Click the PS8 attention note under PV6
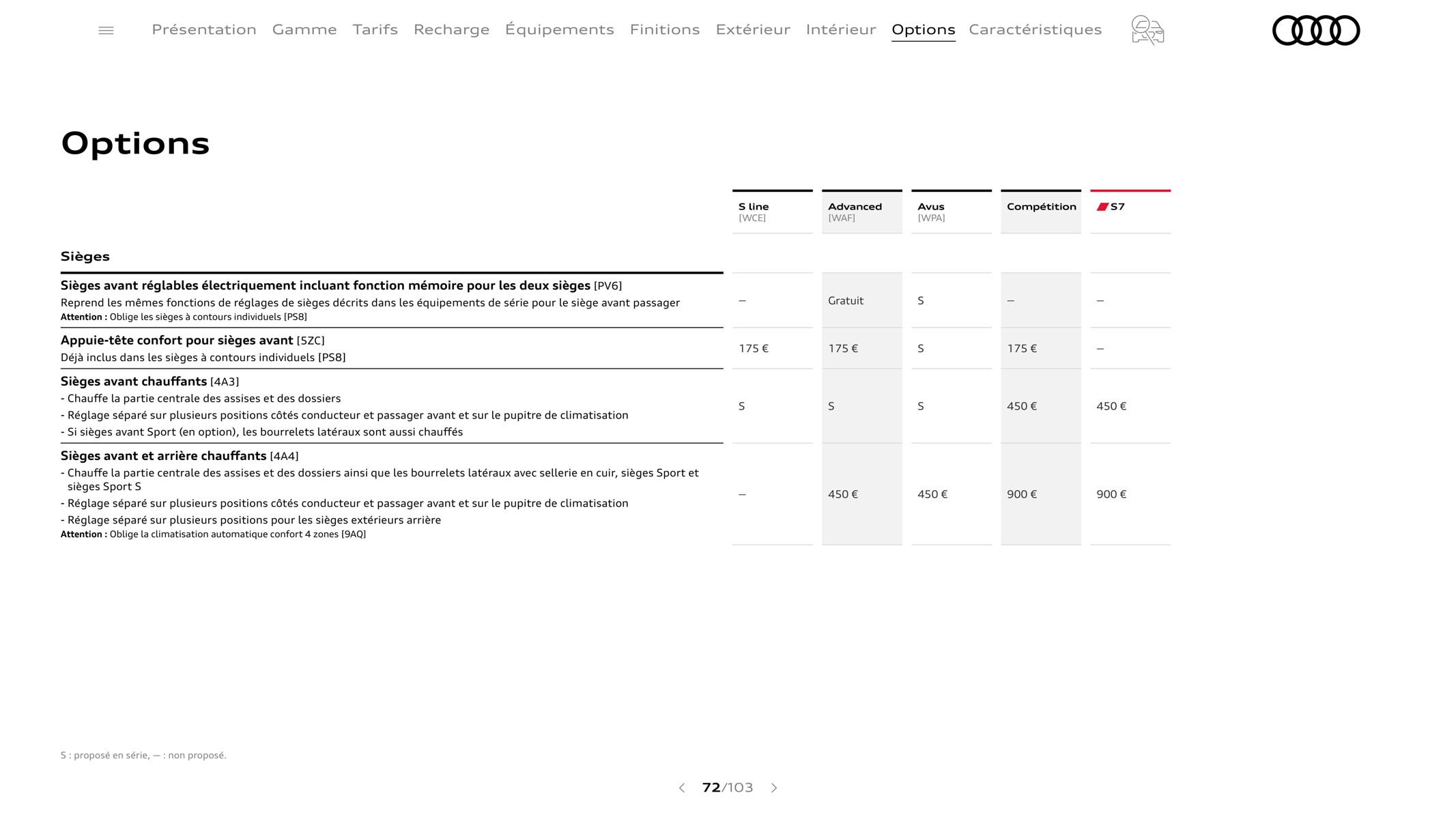This screenshot has width=1456, height=819. pos(184,317)
